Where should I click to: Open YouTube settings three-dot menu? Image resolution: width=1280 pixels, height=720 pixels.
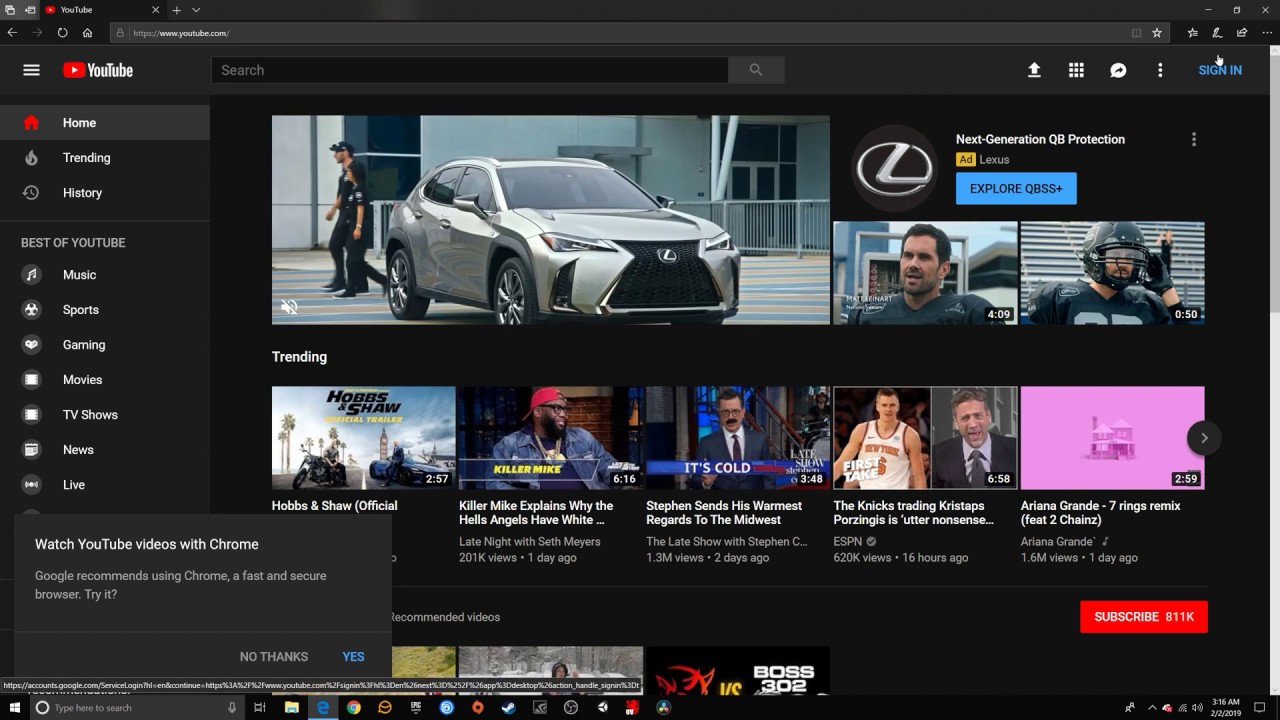point(1160,70)
